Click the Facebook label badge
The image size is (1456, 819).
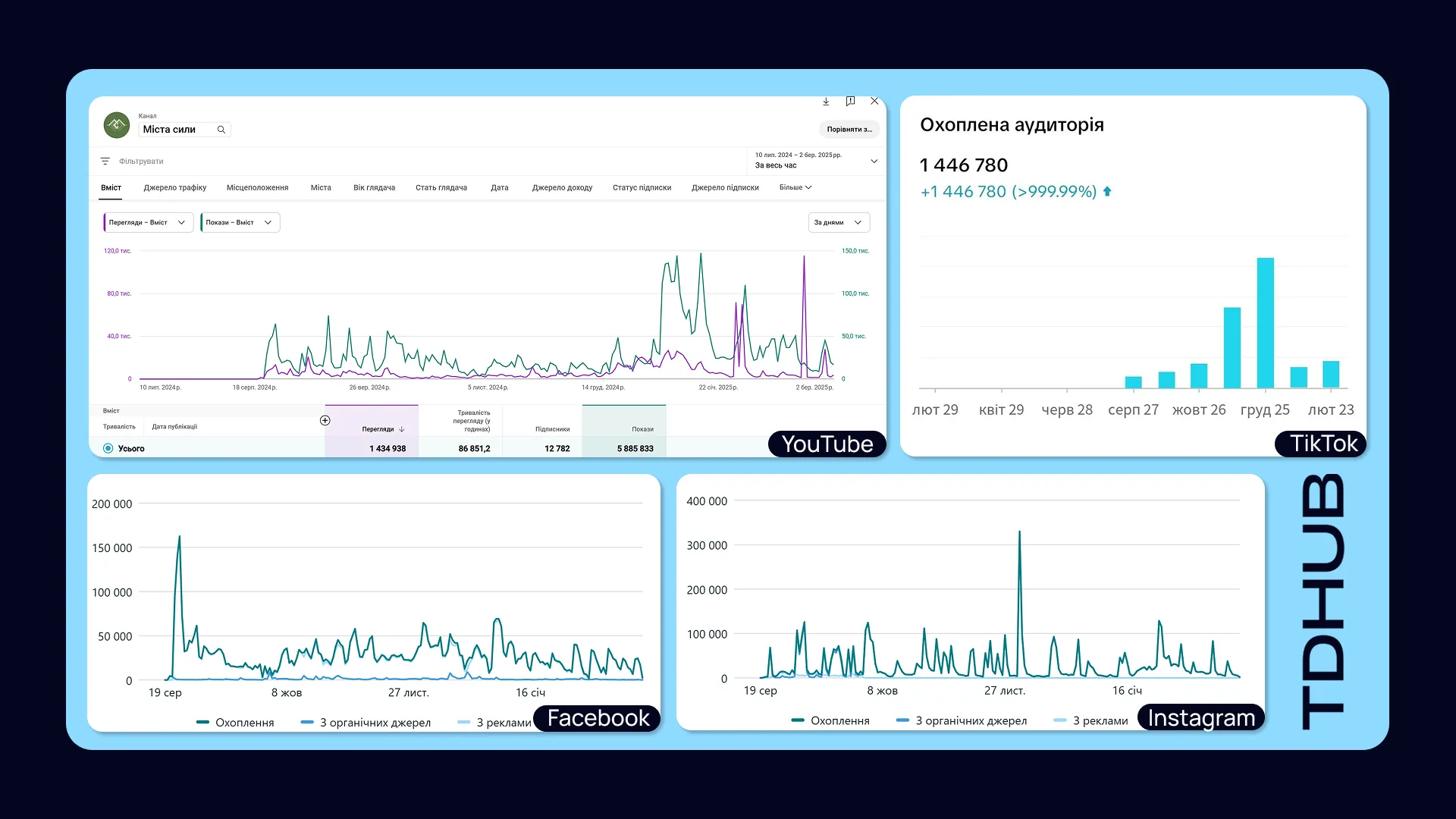[x=598, y=718]
